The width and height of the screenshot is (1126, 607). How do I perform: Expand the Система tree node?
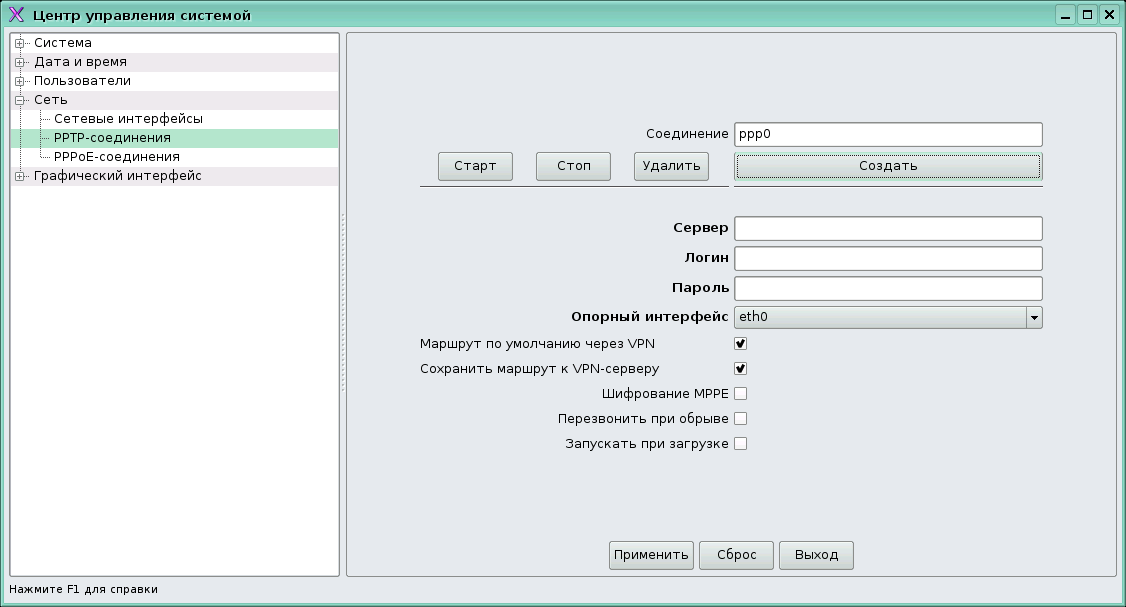(x=20, y=43)
